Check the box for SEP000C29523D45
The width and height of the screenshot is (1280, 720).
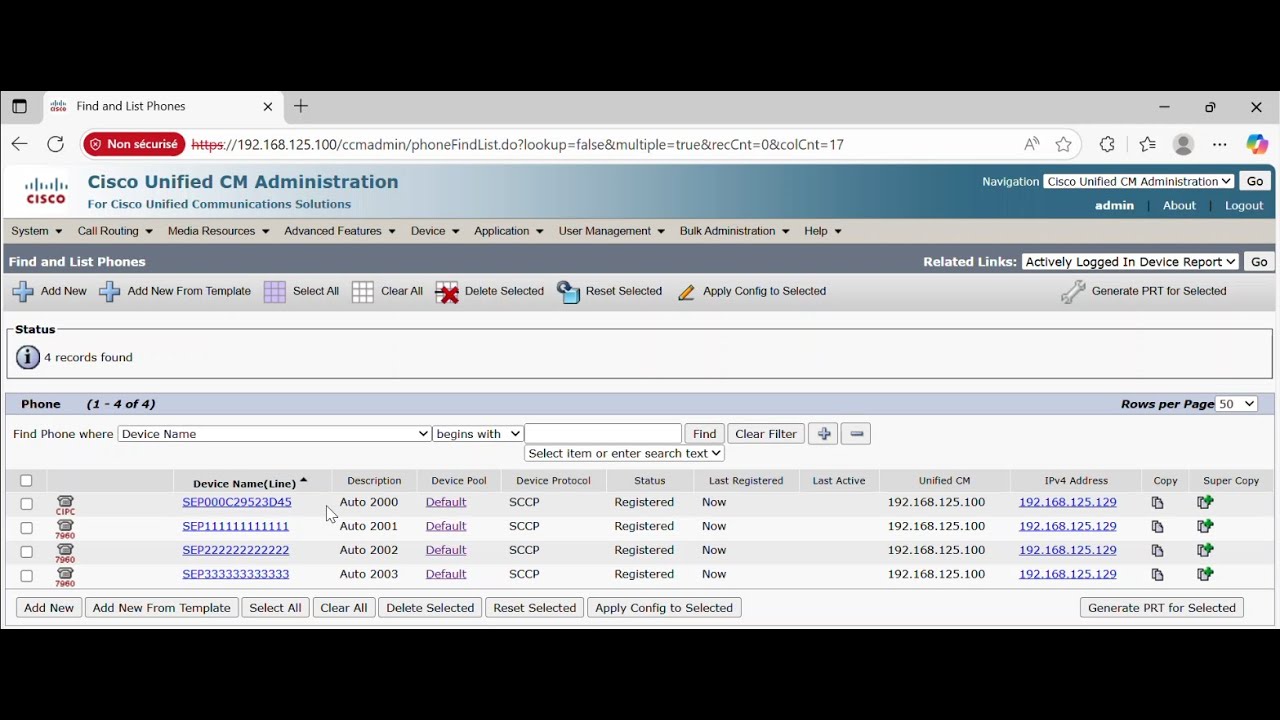click(x=27, y=504)
